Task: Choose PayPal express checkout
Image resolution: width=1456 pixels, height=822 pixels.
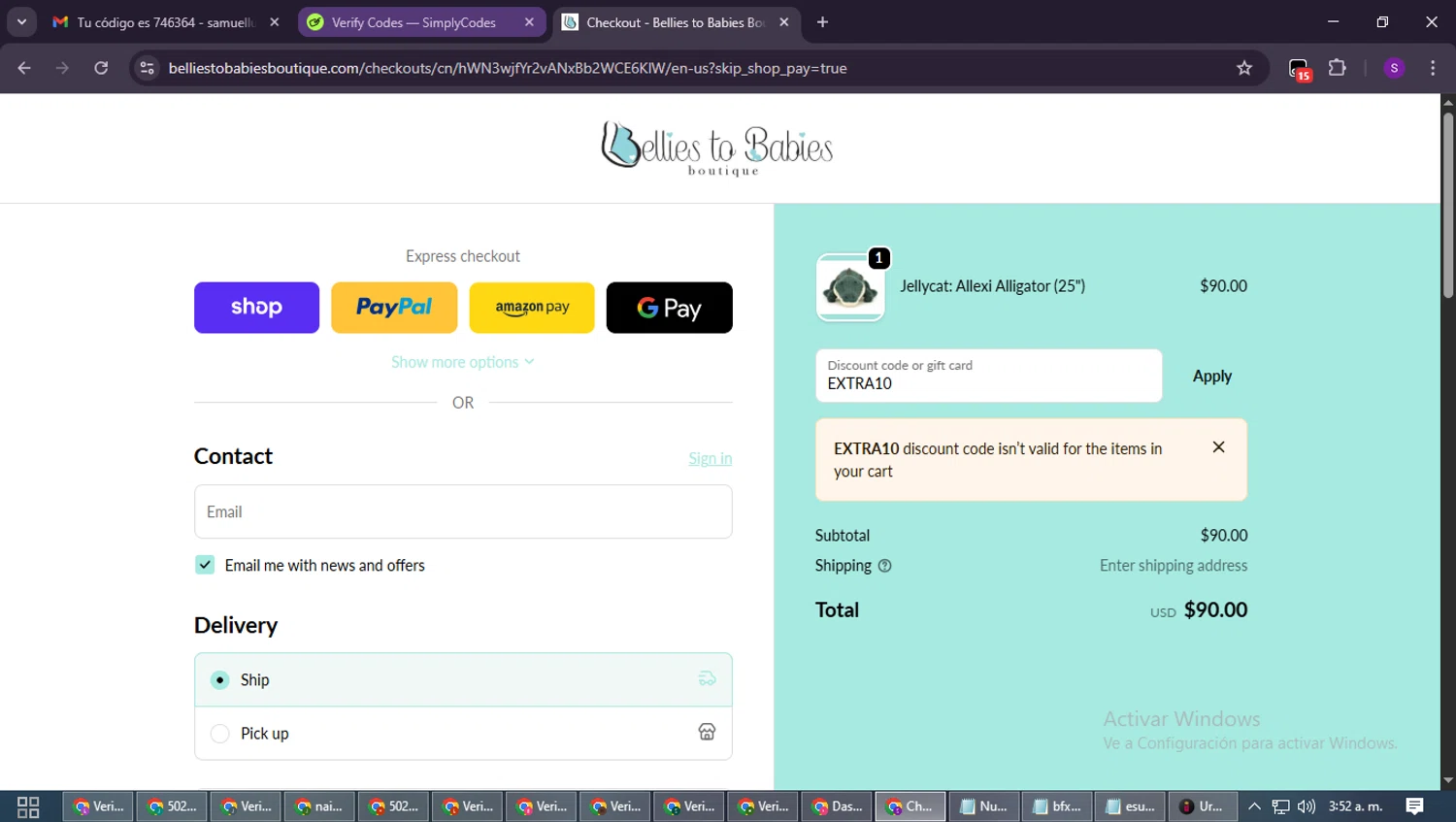Action: click(394, 308)
